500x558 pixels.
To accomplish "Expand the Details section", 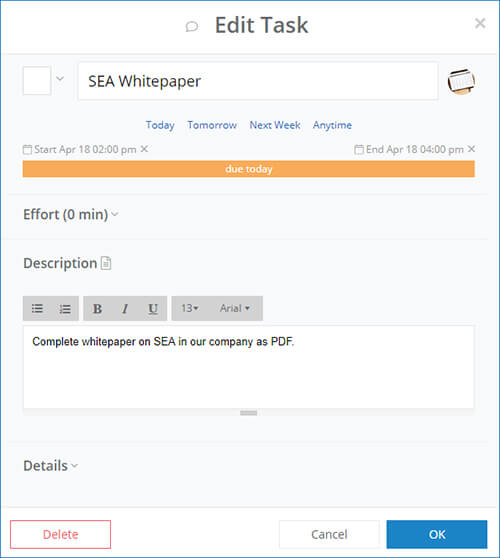I will (x=51, y=465).
